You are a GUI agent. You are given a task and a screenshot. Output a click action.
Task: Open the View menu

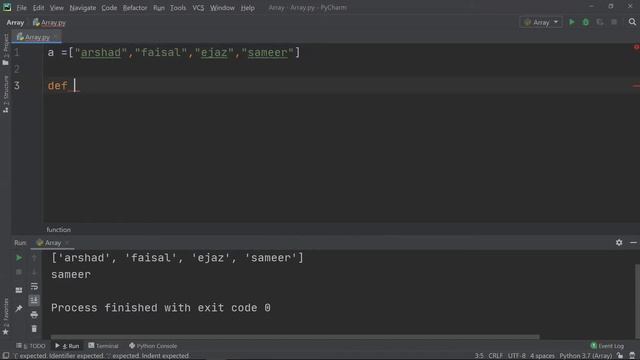coord(57,8)
